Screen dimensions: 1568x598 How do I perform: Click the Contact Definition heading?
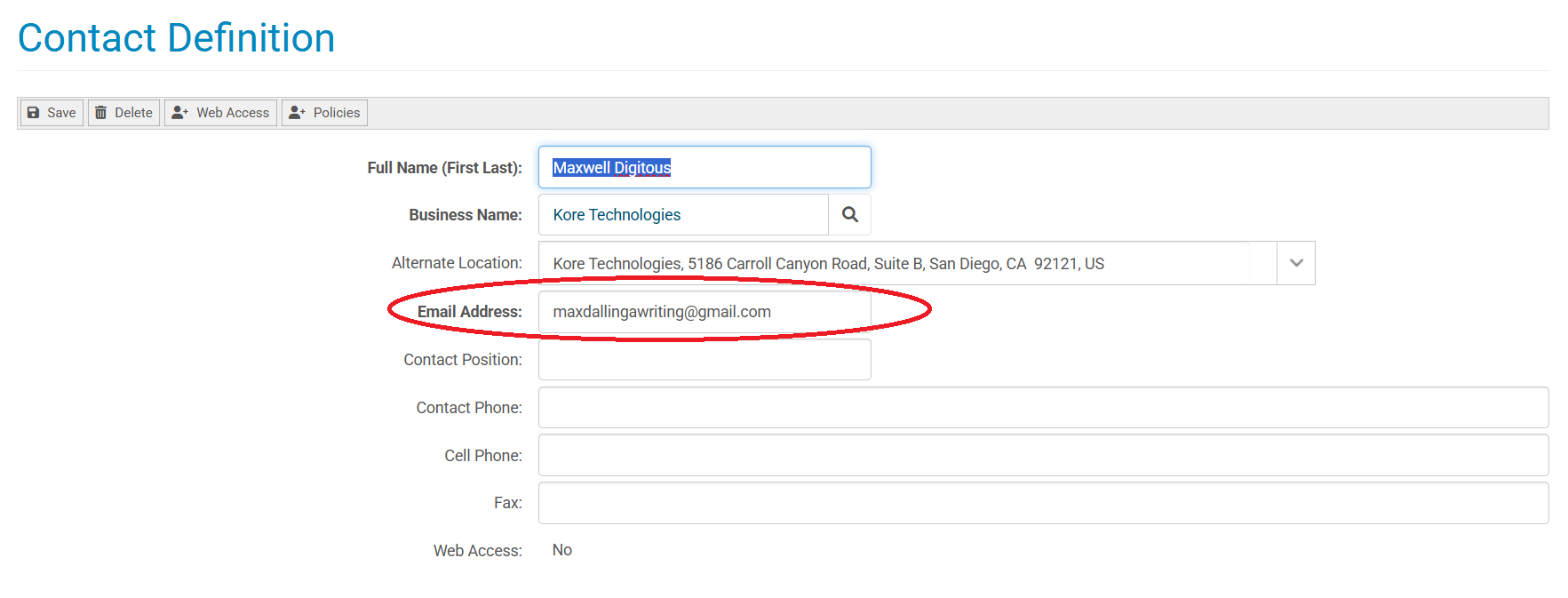click(176, 38)
